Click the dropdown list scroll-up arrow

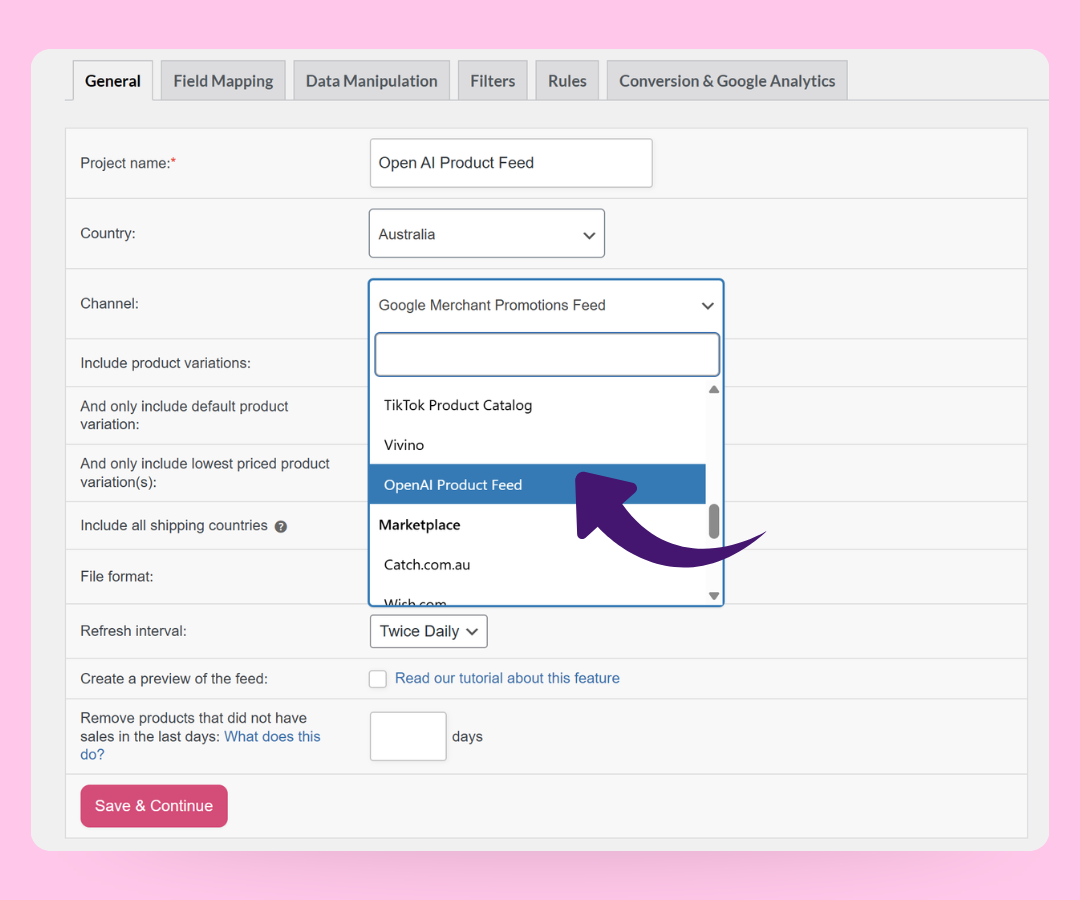click(x=714, y=390)
